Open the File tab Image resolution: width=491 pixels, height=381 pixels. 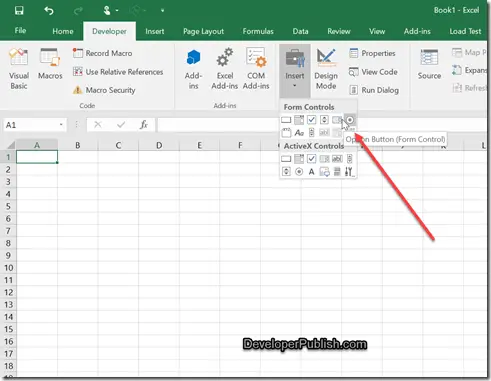(20, 31)
